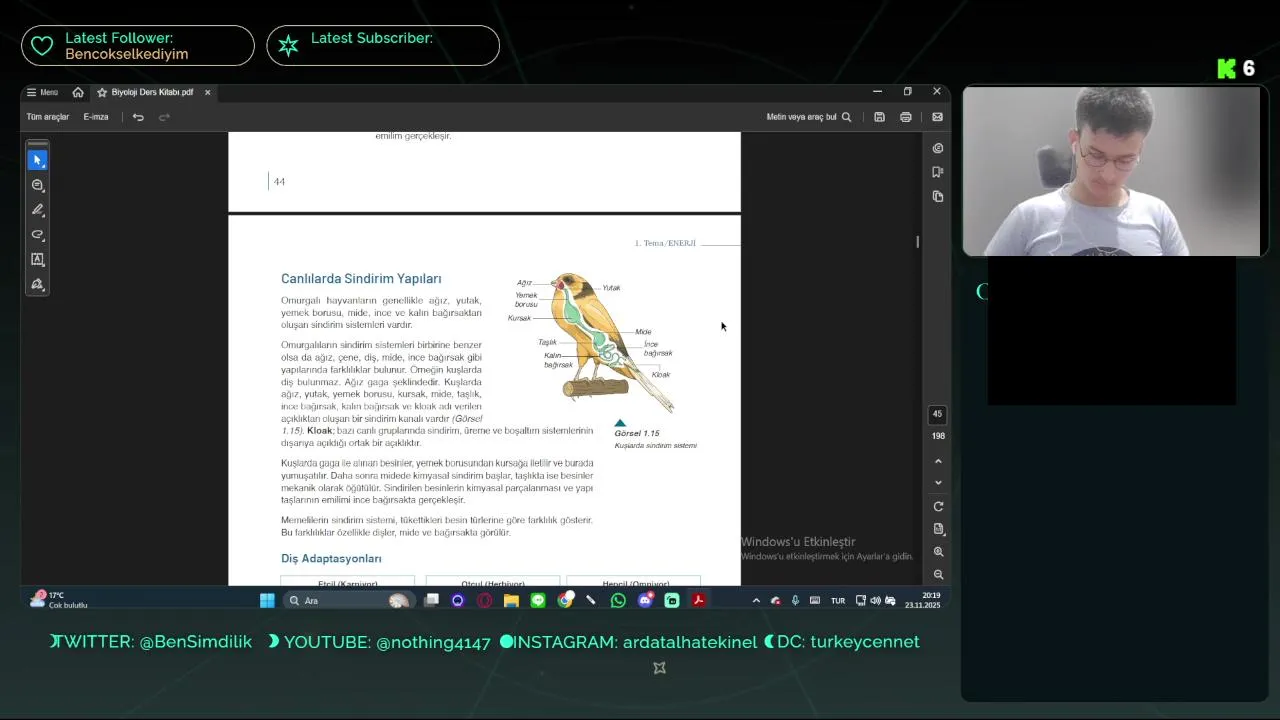Choose the add comment tool

(38, 185)
